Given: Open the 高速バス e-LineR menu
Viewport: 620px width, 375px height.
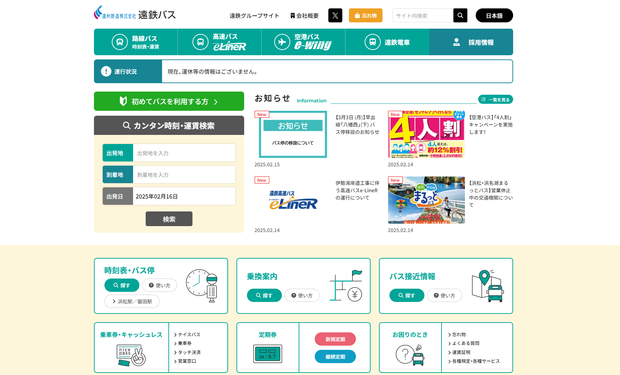Looking at the screenshot, I should [x=219, y=42].
